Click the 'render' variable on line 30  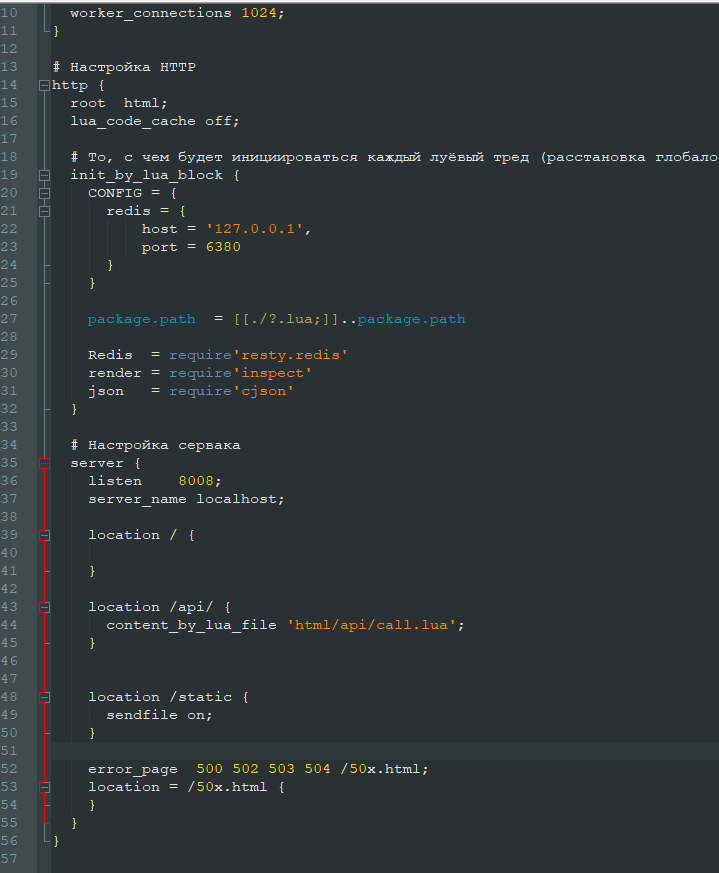pos(115,373)
